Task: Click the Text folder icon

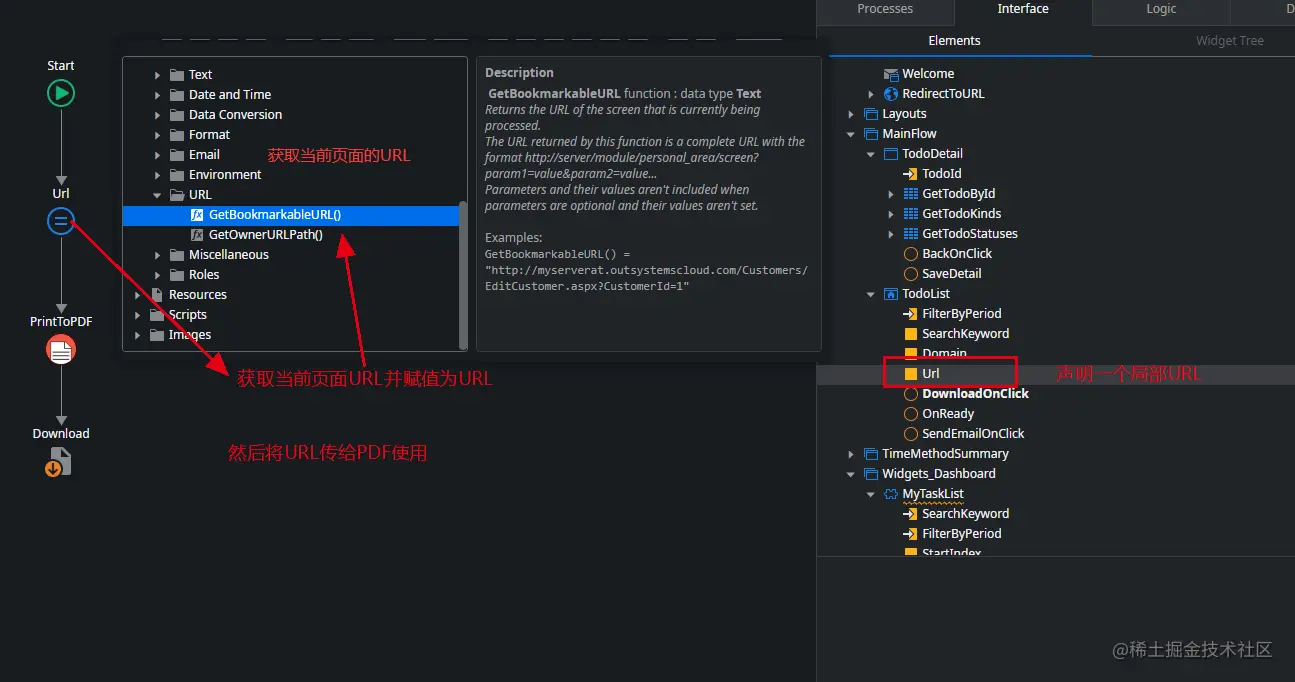Action: pyautogui.click(x=177, y=75)
